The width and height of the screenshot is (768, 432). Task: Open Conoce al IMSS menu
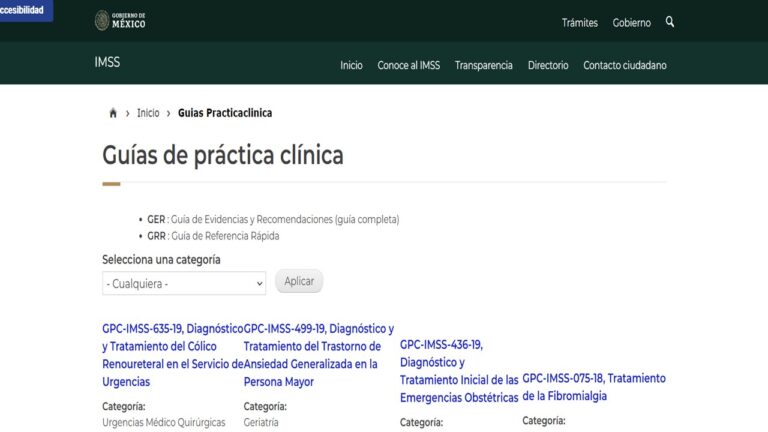click(408, 65)
